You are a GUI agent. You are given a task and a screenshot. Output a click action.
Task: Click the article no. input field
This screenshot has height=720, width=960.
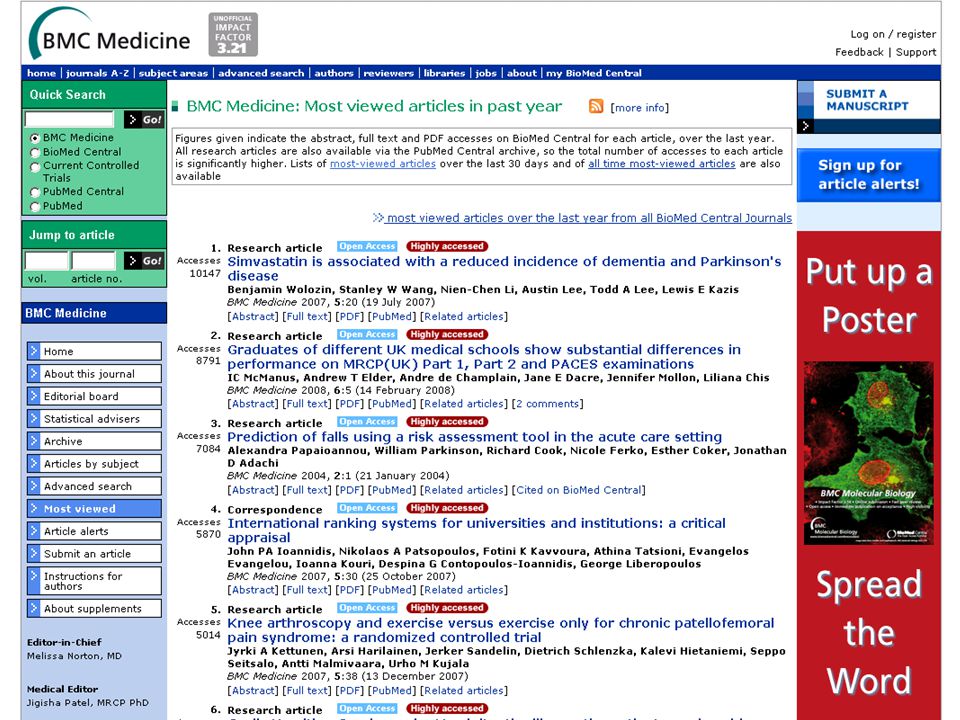[93, 261]
